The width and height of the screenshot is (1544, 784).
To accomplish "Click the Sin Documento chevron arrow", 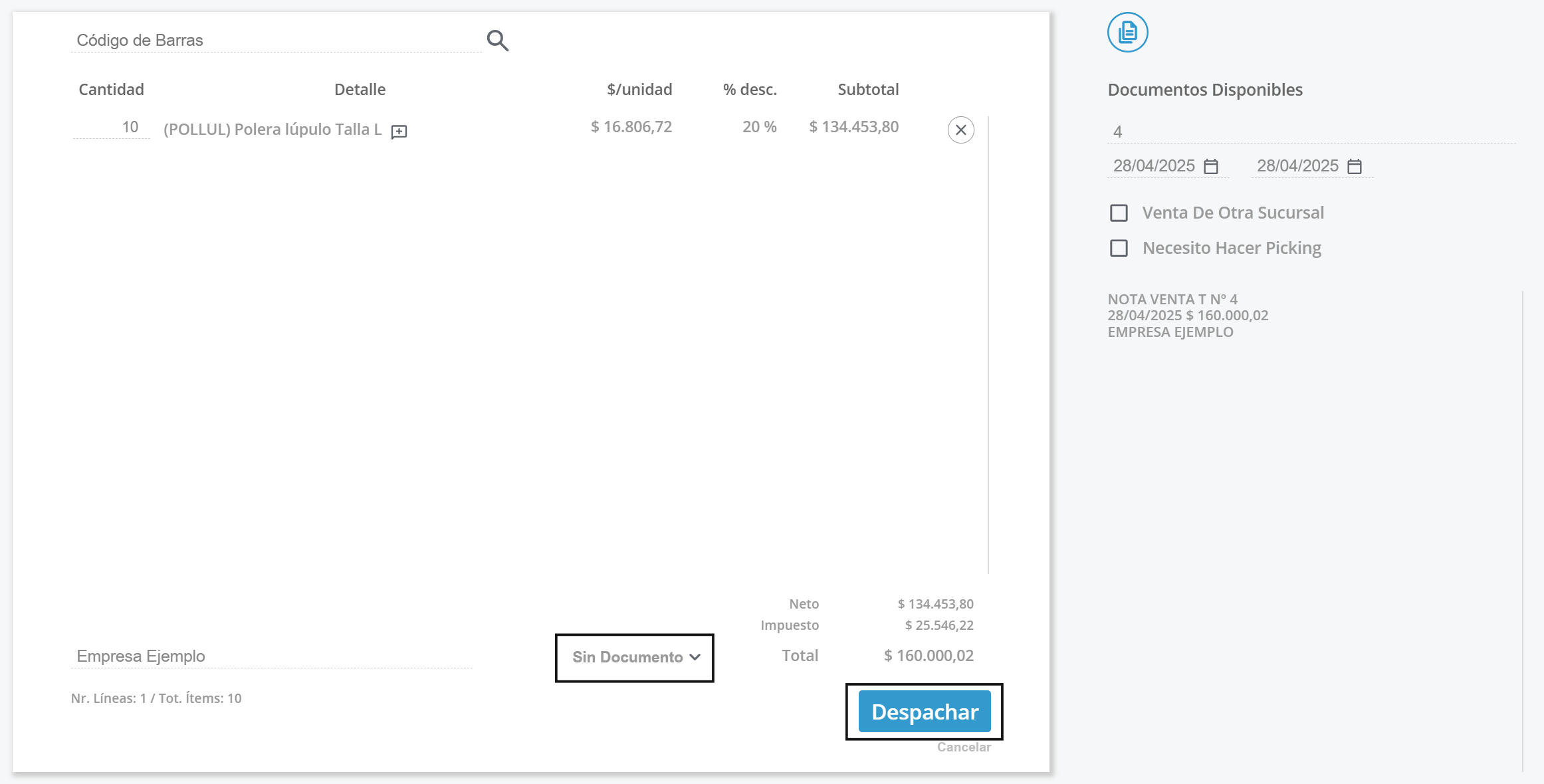I will (x=695, y=657).
